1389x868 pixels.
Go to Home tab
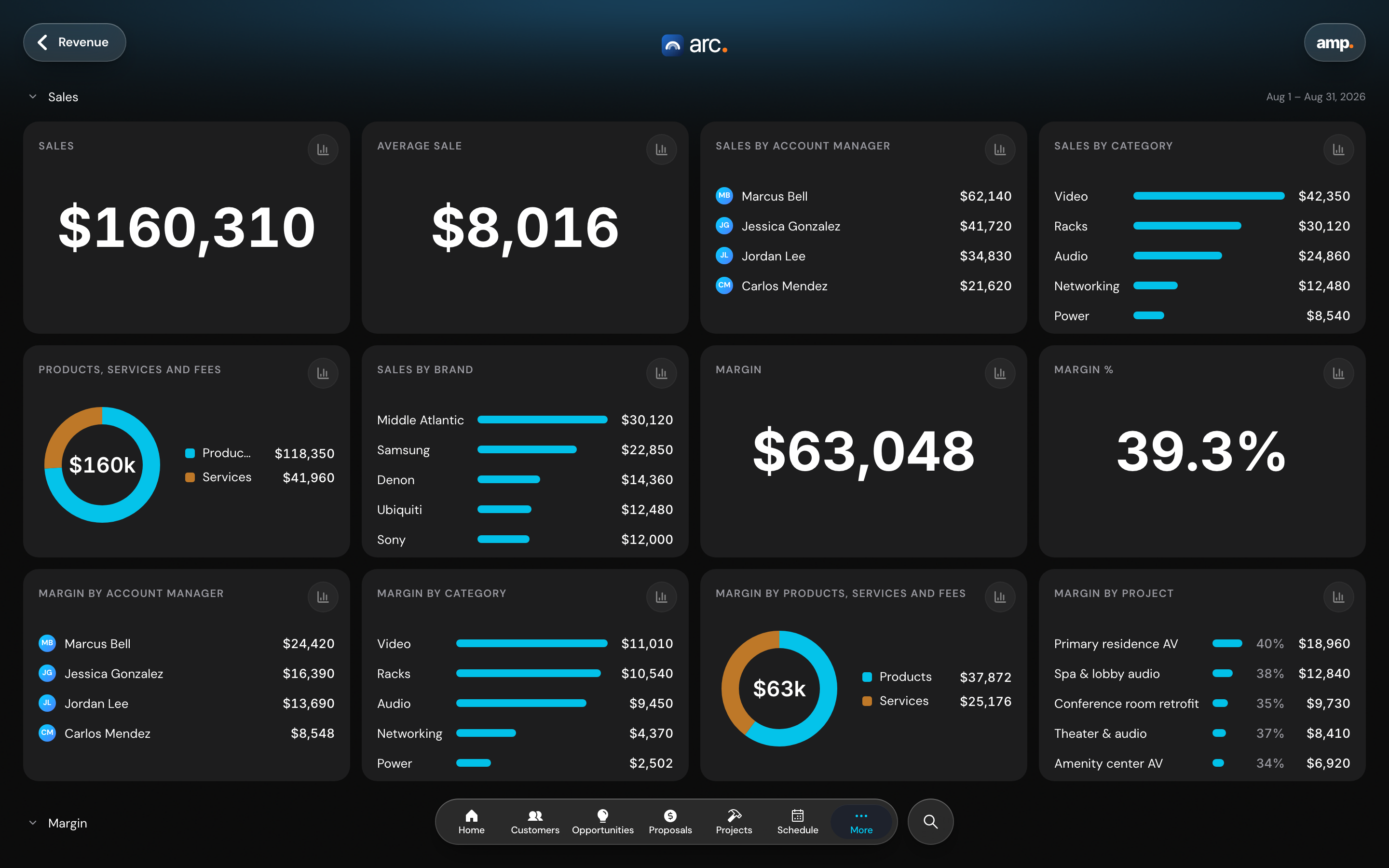(x=471, y=822)
